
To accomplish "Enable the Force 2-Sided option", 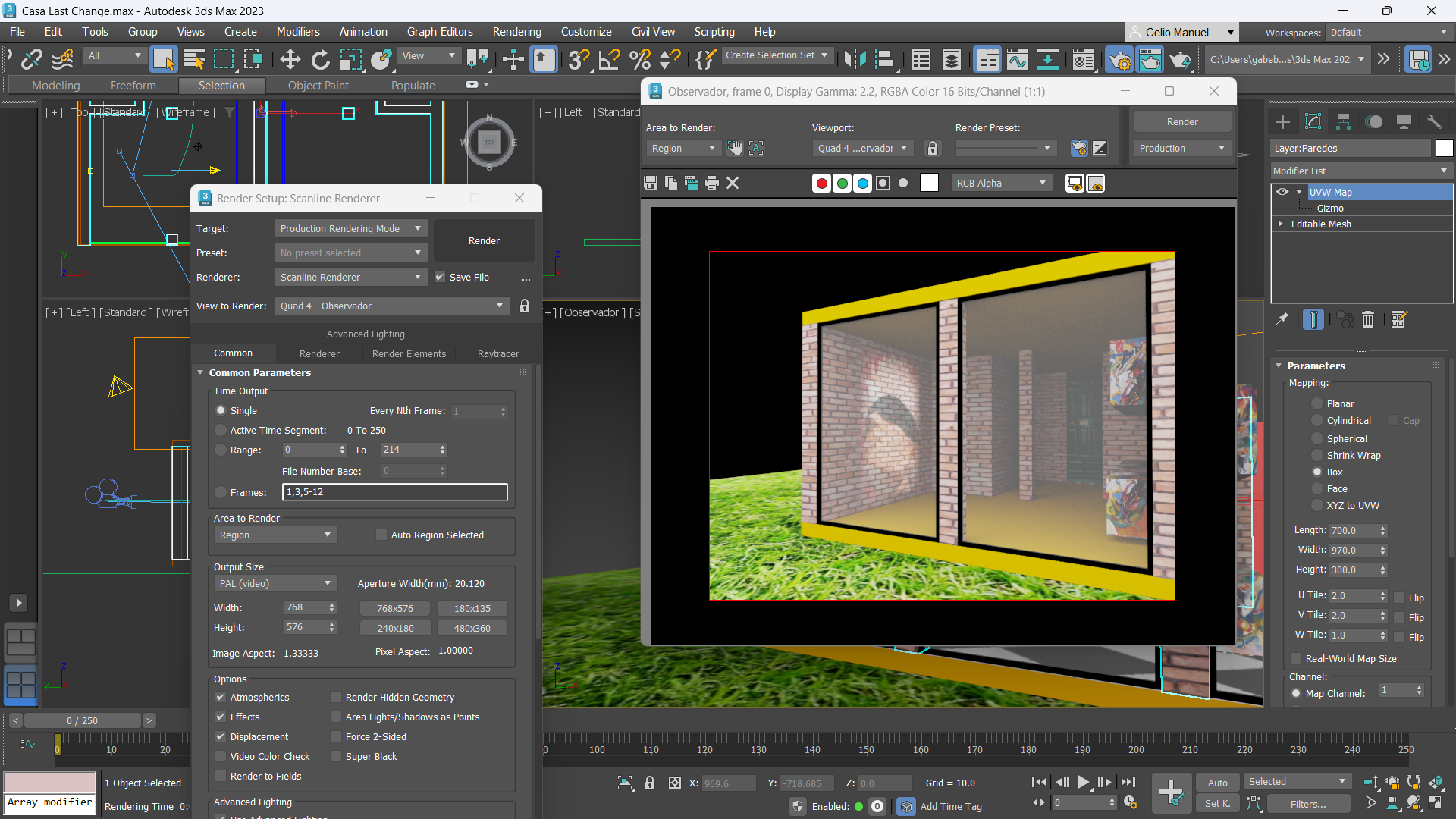I will (336, 736).
